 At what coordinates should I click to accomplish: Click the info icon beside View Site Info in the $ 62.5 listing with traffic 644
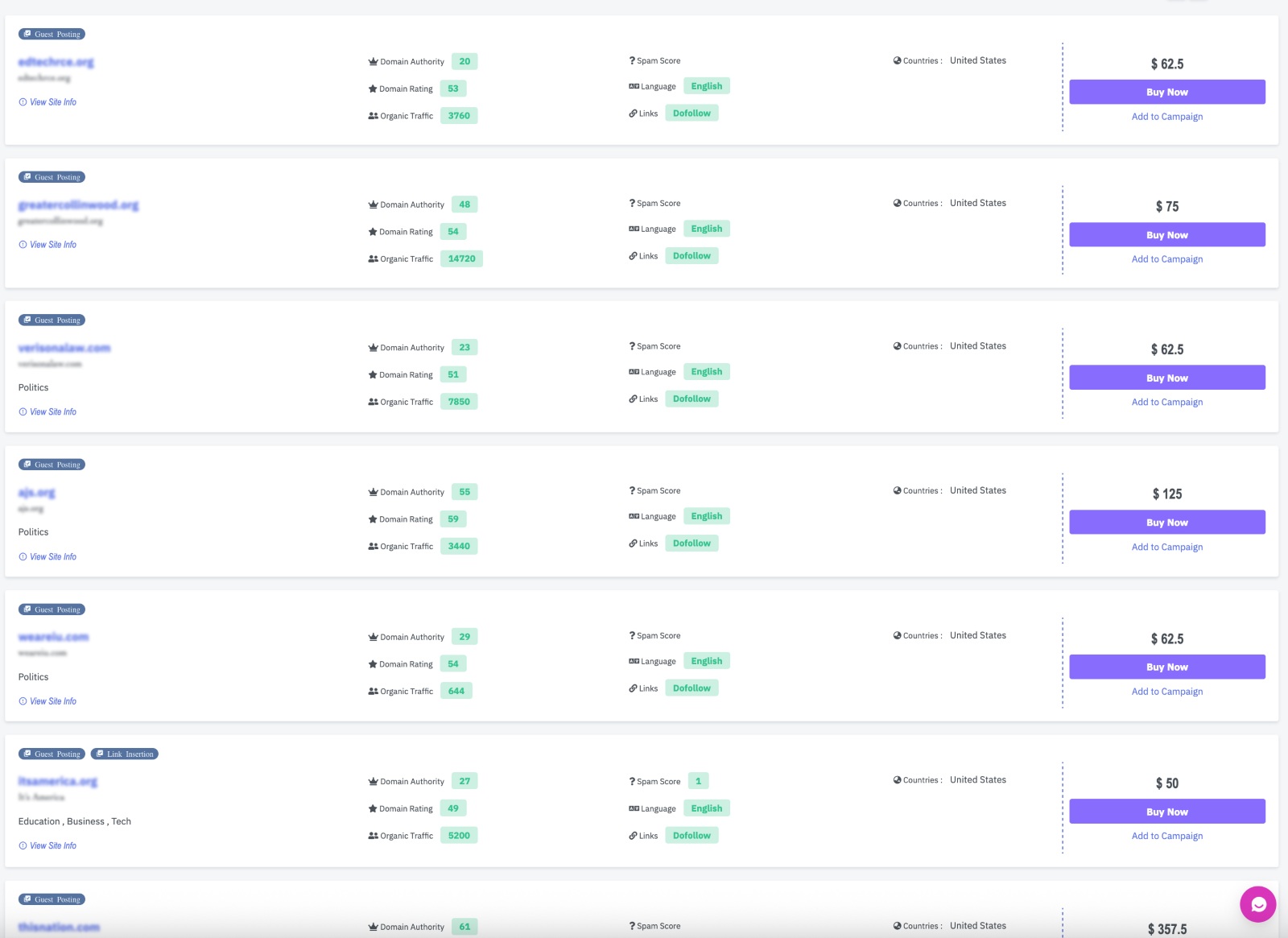coord(23,701)
